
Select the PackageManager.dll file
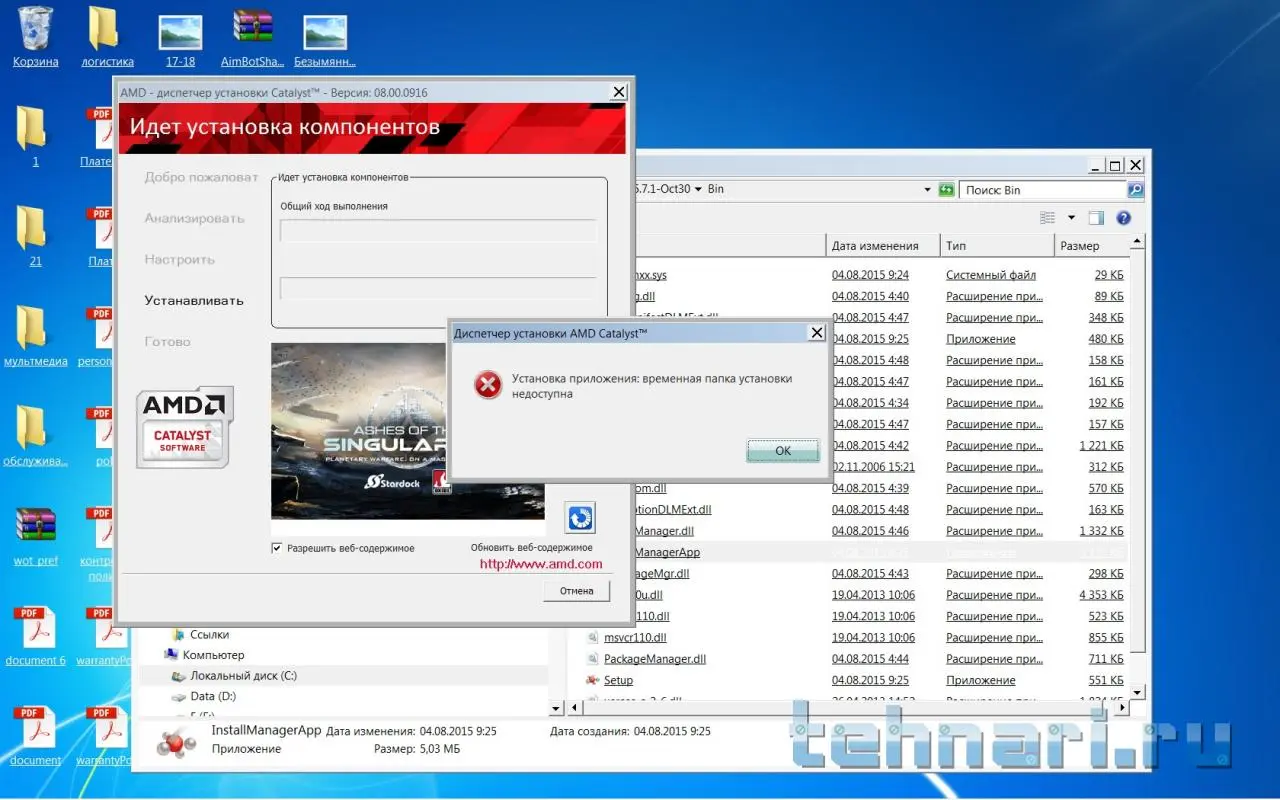pos(655,659)
